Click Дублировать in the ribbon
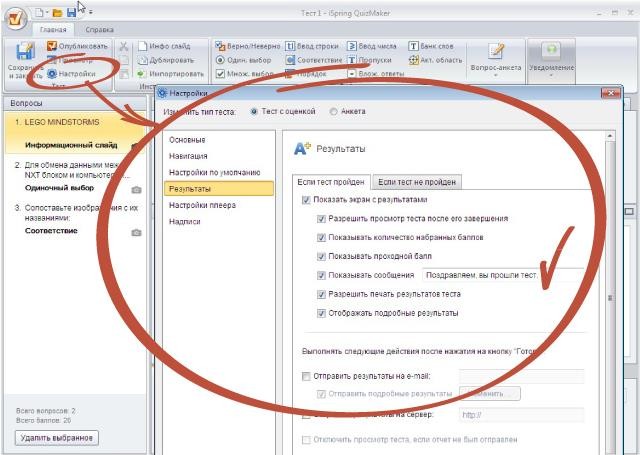This screenshot has height=455, width=640. pyautogui.click(x=166, y=60)
